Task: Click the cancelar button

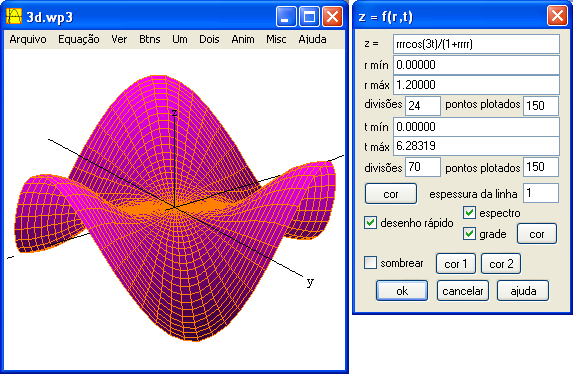Action: pos(463,291)
